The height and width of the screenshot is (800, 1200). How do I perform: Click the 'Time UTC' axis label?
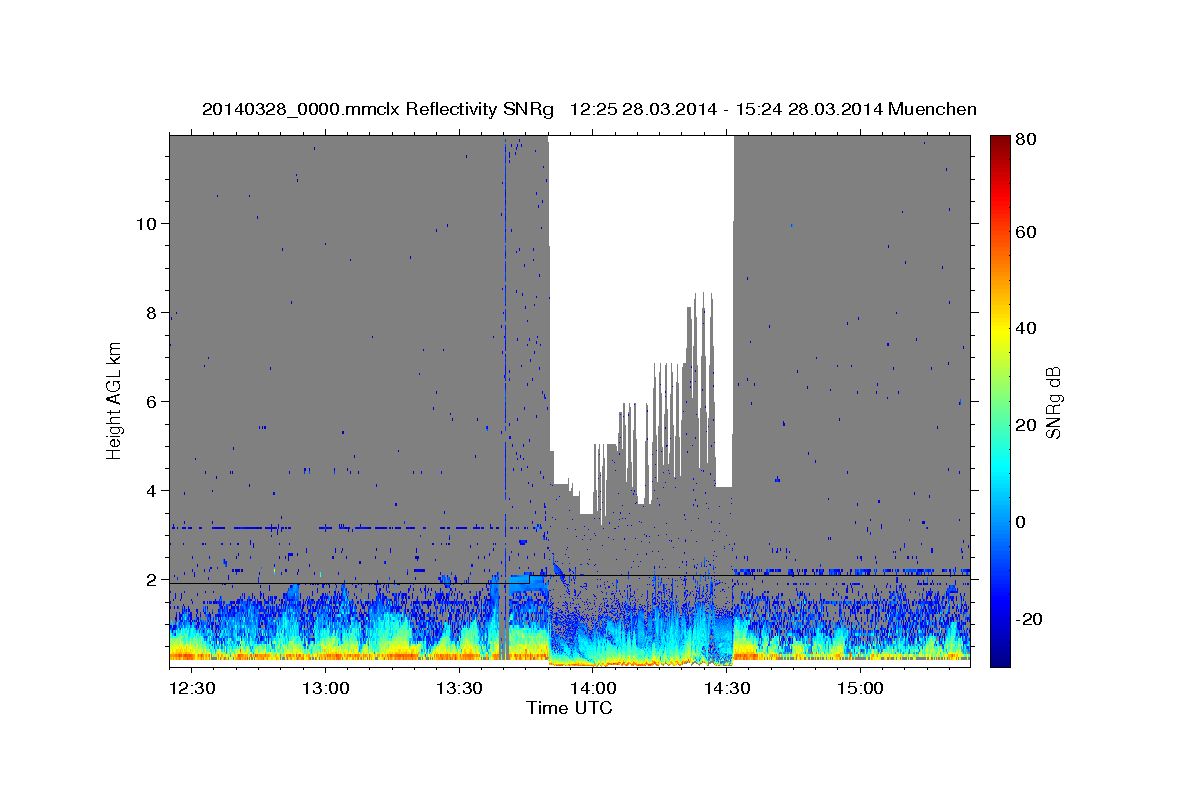coord(569,708)
